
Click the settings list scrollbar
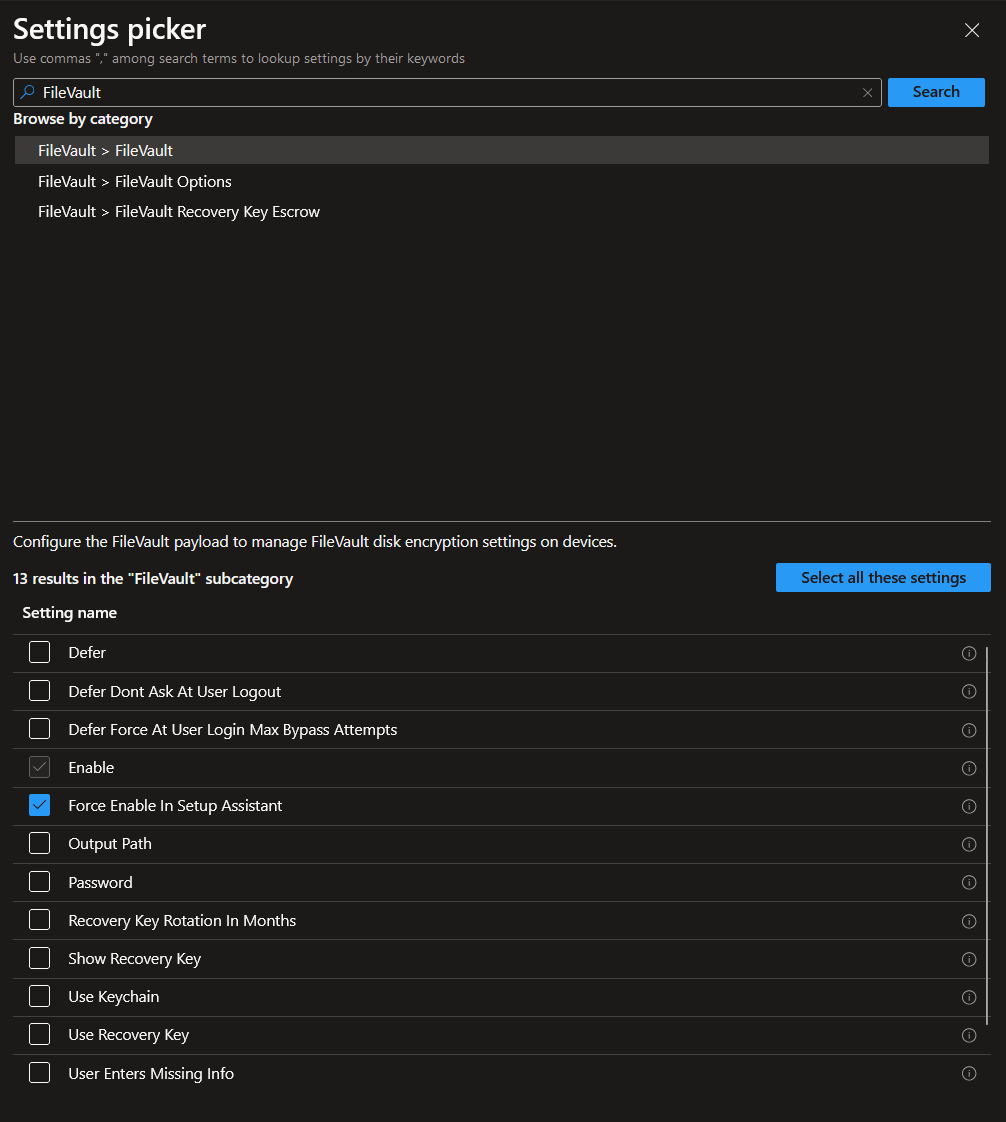click(x=987, y=836)
